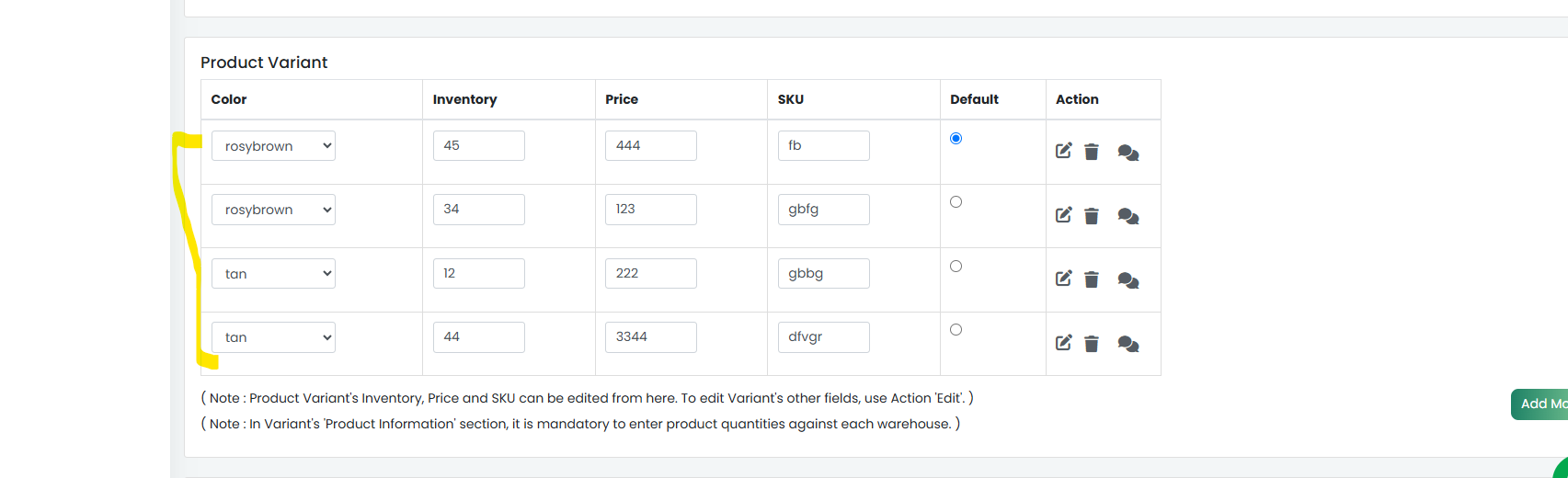Open color dropdown of first rosybrown row

273,146
